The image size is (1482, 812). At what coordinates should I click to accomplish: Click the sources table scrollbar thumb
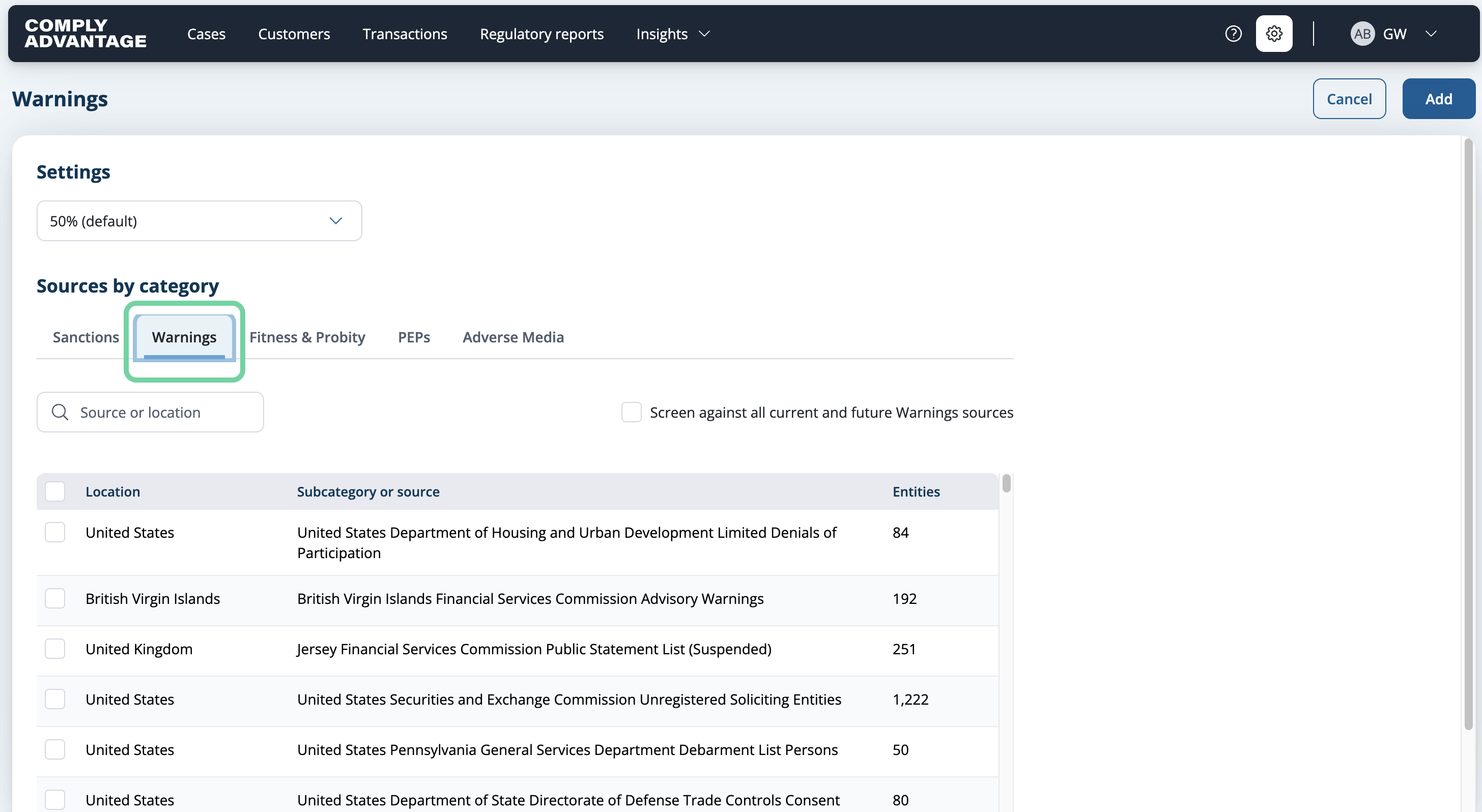(1006, 484)
